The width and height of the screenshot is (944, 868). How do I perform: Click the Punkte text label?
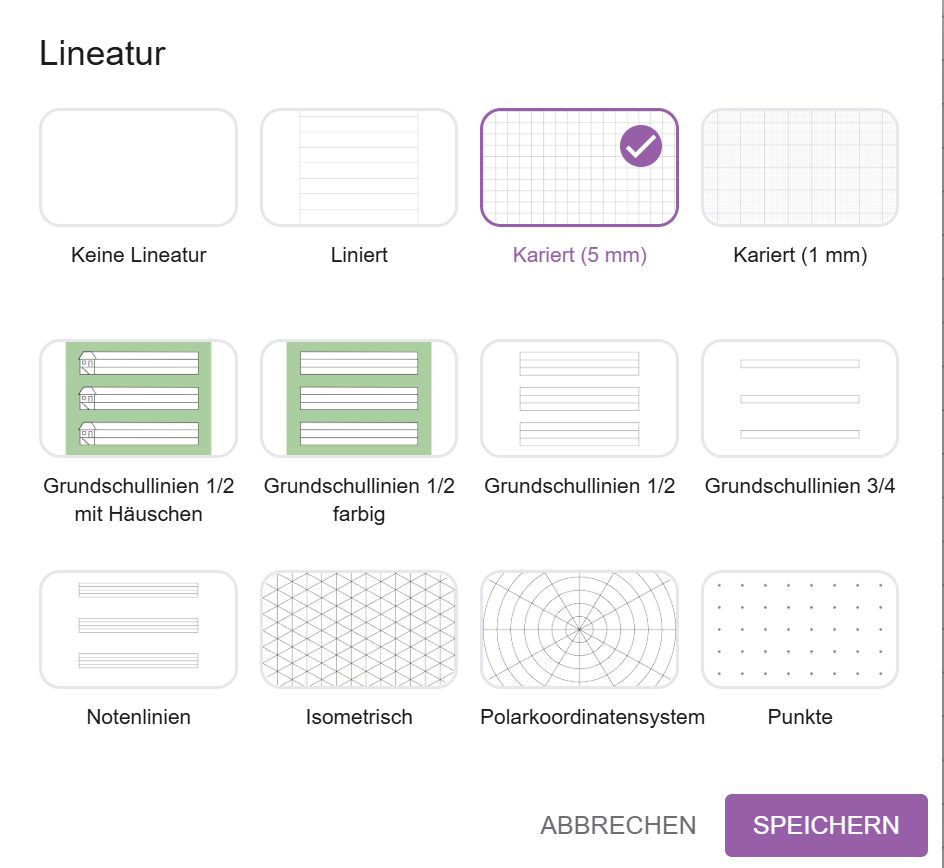[x=800, y=717]
